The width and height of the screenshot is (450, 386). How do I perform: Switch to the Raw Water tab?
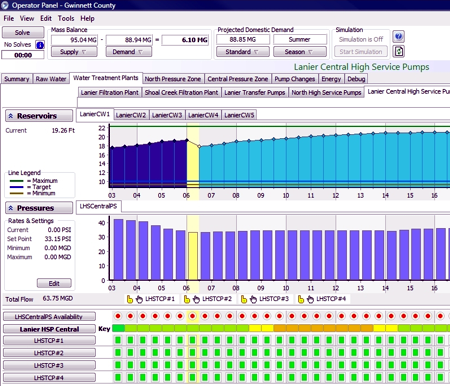(51, 79)
